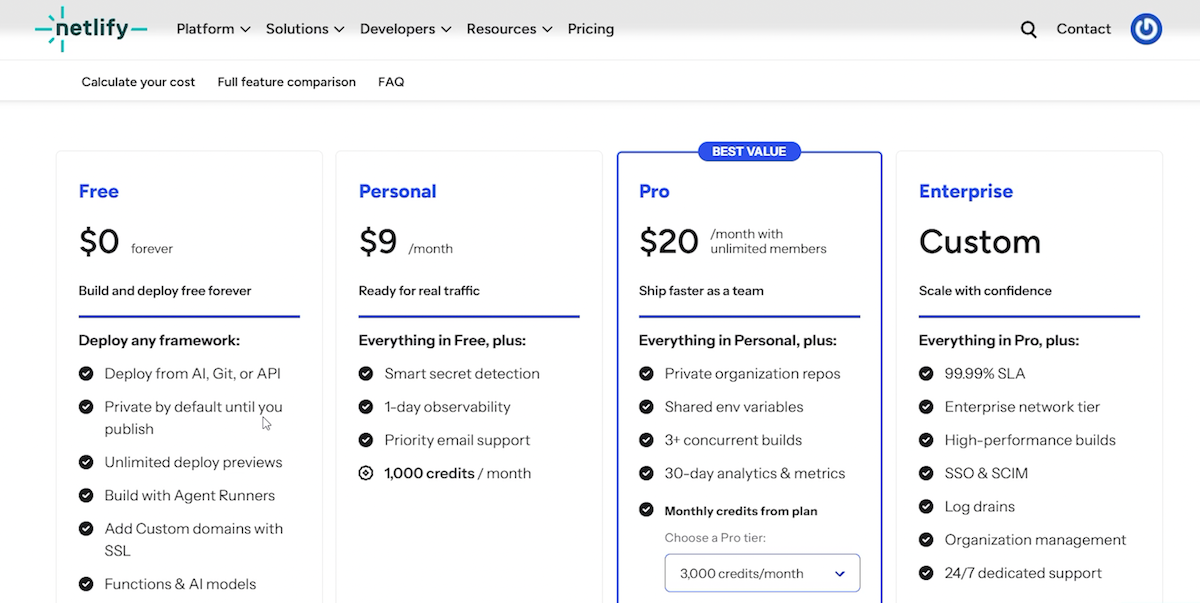Expand the Developers menu
The width and height of the screenshot is (1200, 603).
[406, 29]
